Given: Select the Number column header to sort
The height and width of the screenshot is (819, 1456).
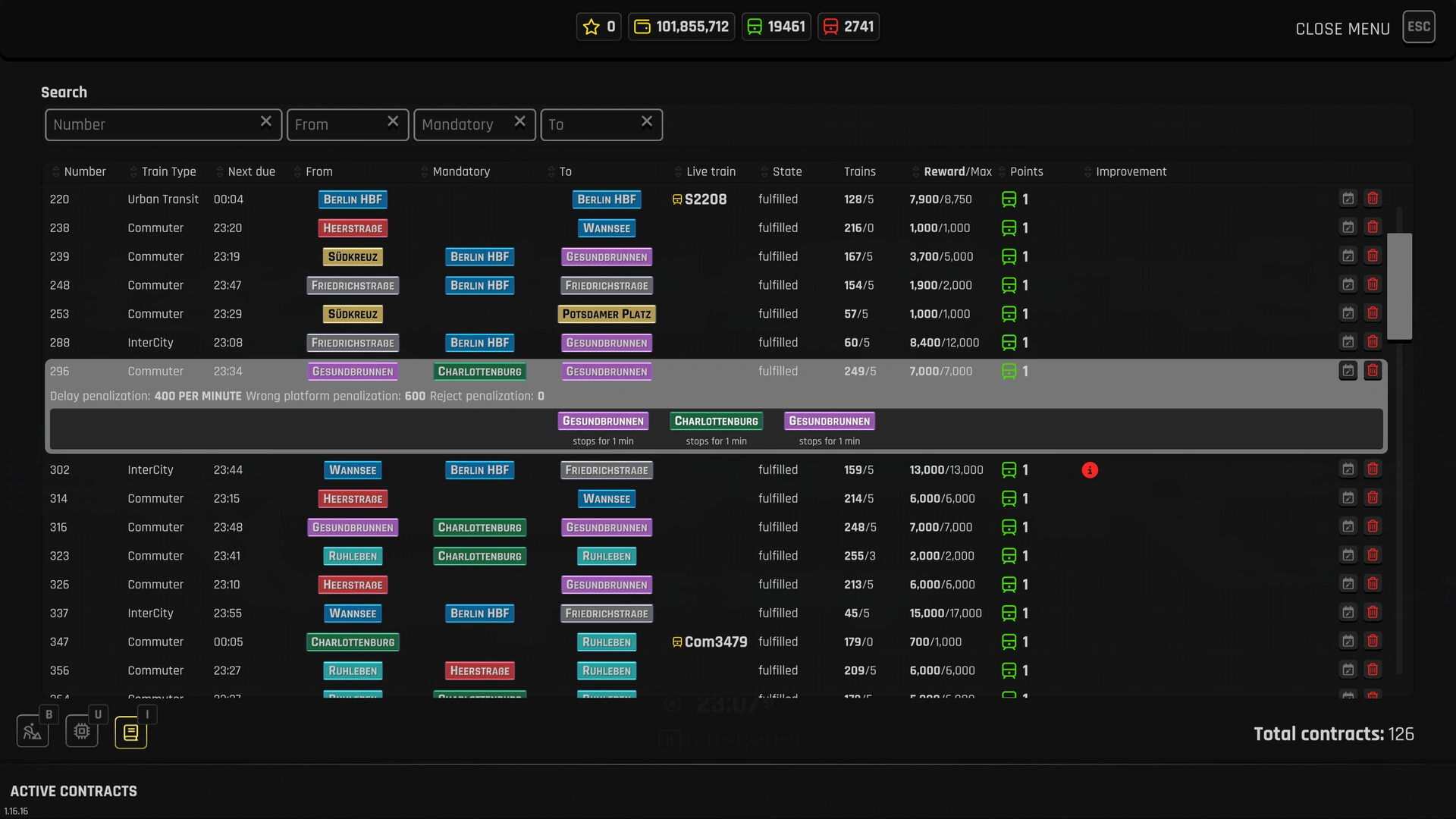Looking at the screenshot, I should coord(85,171).
